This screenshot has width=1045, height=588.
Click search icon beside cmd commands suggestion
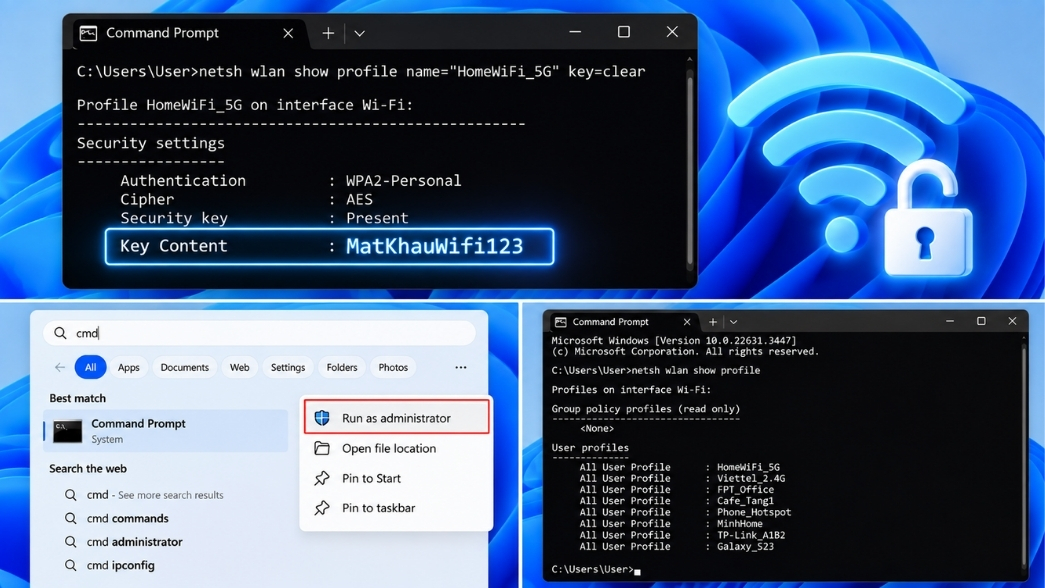tap(70, 518)
